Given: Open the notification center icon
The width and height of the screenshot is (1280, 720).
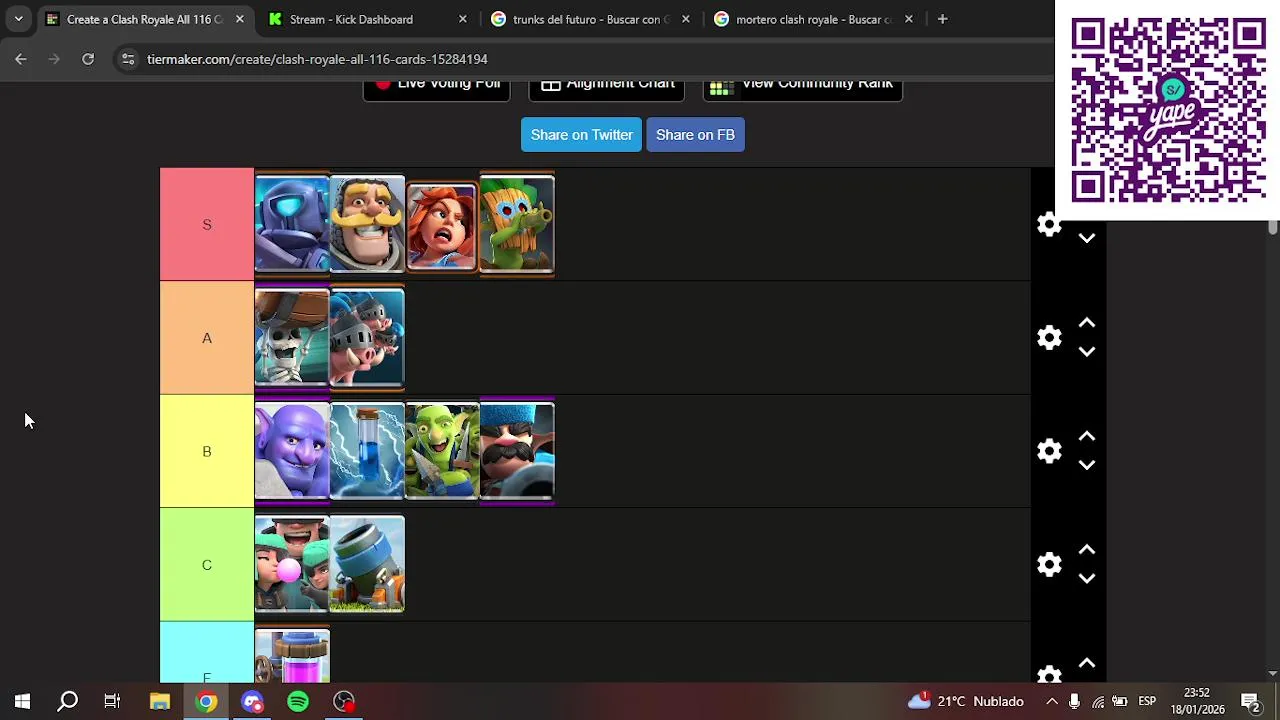Looking at the screenshot, I should point(1250,701).
